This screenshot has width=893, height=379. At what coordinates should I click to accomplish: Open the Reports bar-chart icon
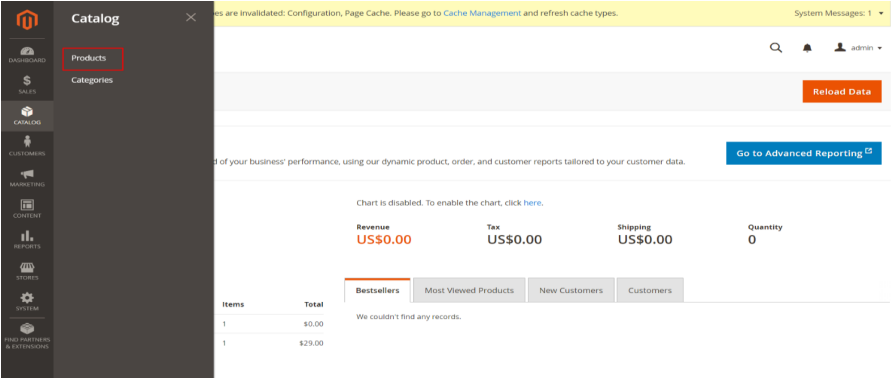click(27, 240)
